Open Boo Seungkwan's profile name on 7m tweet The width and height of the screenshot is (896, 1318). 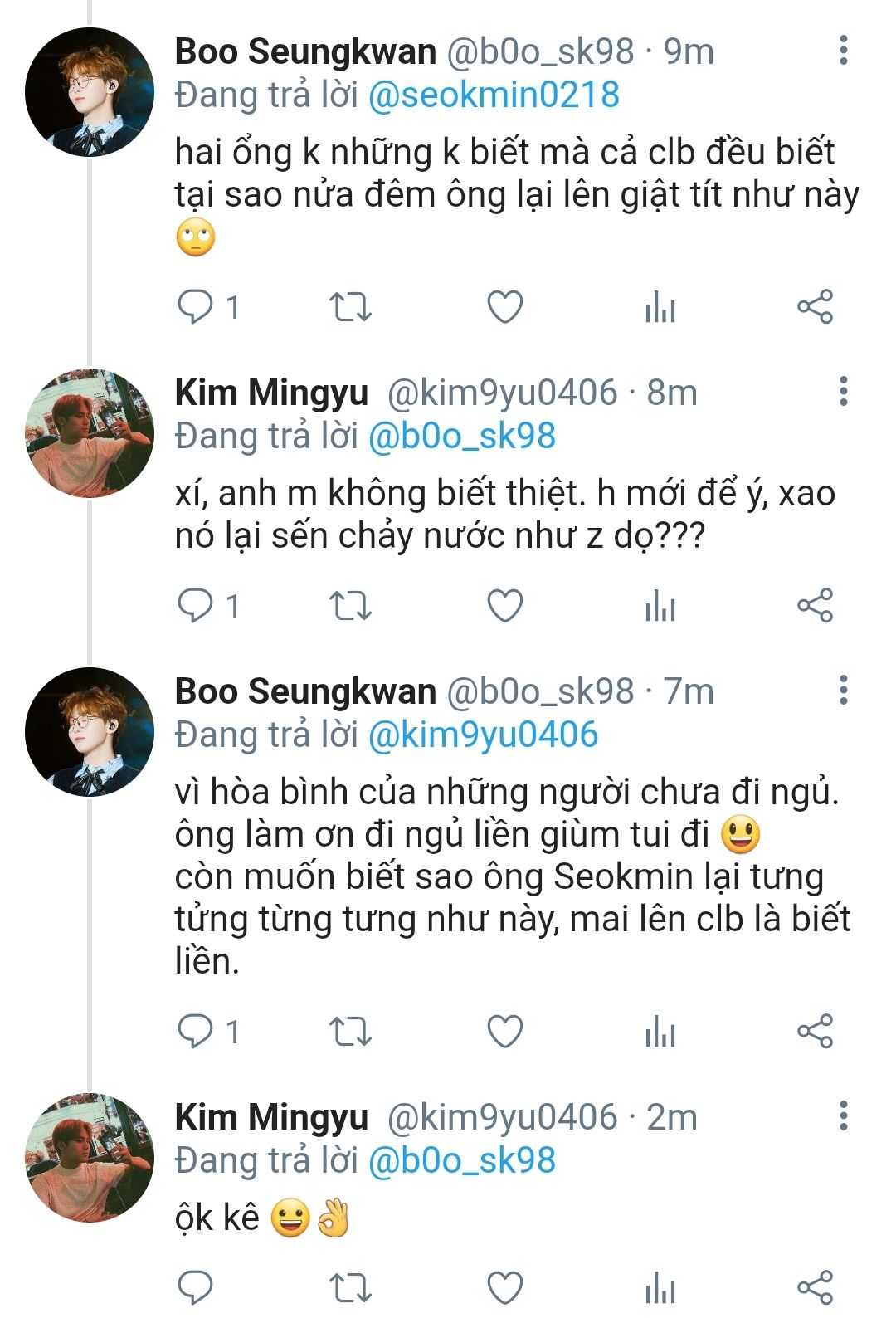[304, 691]
